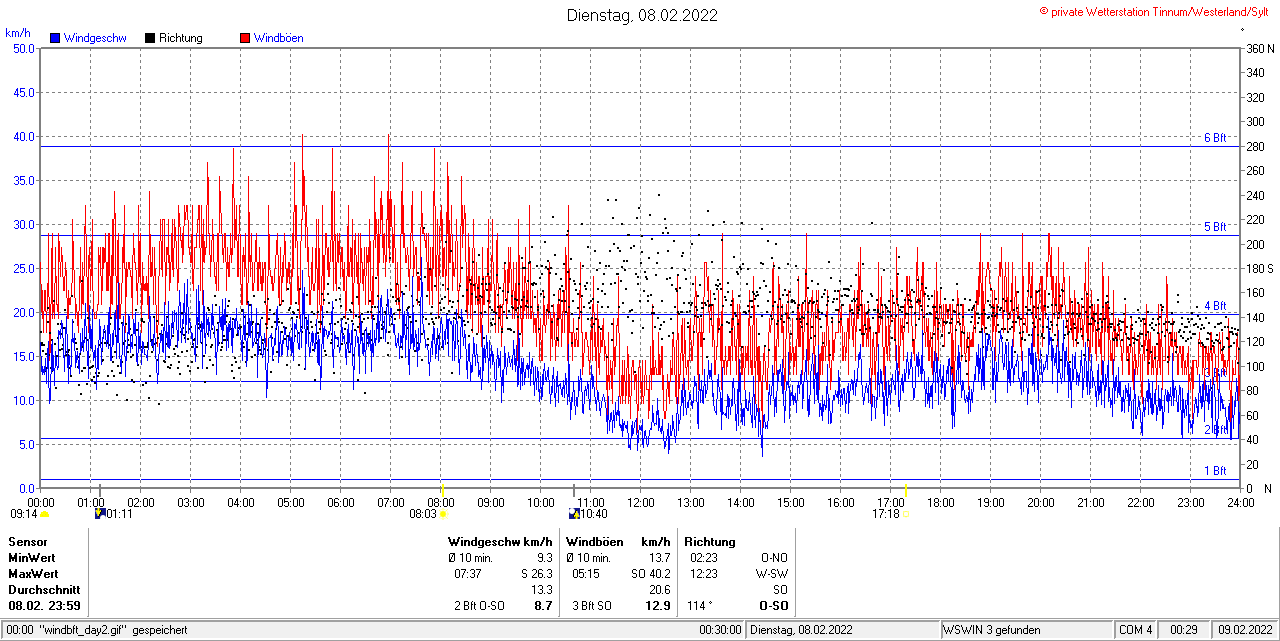Click the 114 ° direction value
The image size is (1280, 641).
tap(698, 606)
